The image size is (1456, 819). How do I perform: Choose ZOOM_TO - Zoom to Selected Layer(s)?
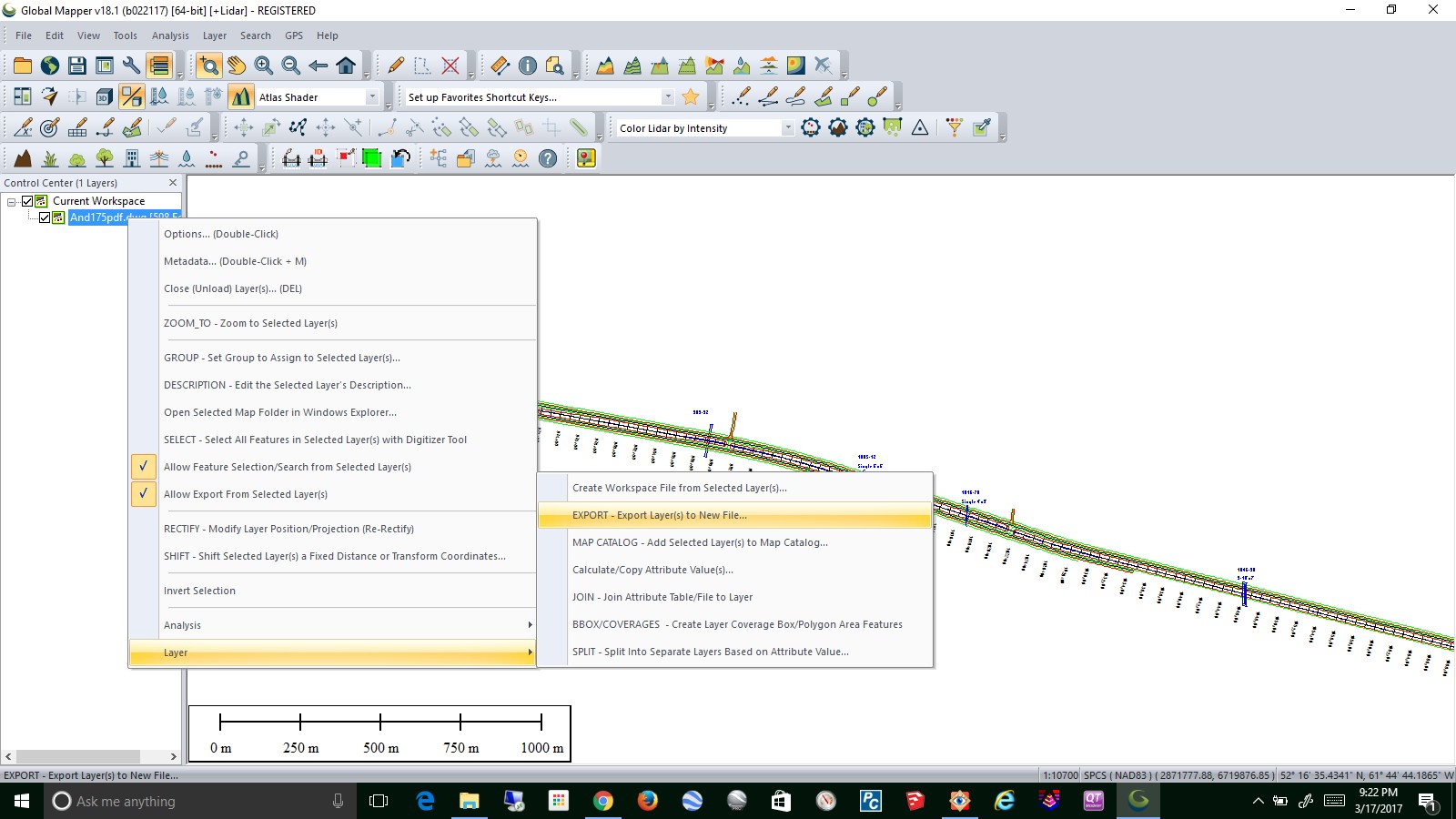coord(333,323)
